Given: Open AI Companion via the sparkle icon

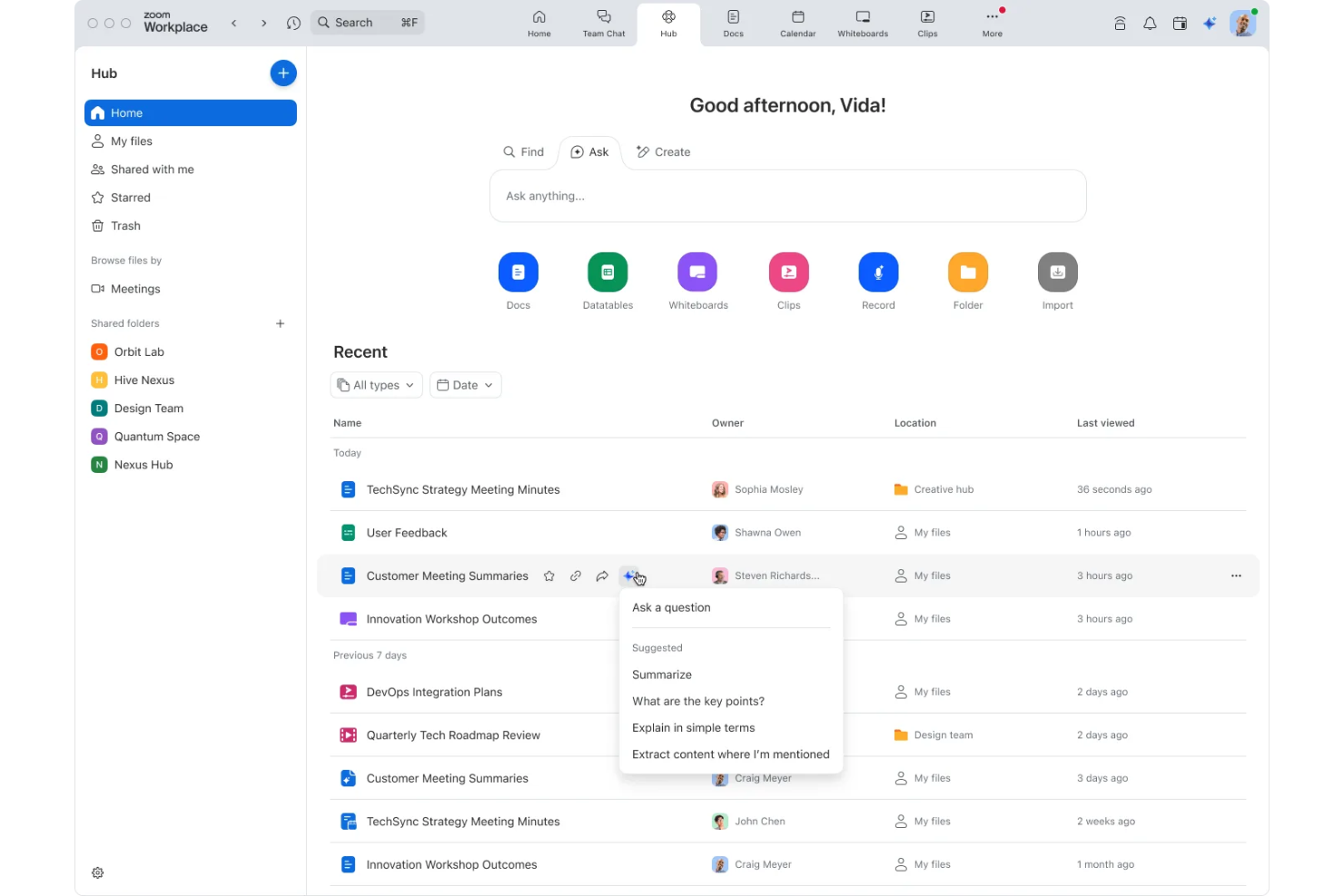Looking at the screenshot, I should (x=1210, y=23).
